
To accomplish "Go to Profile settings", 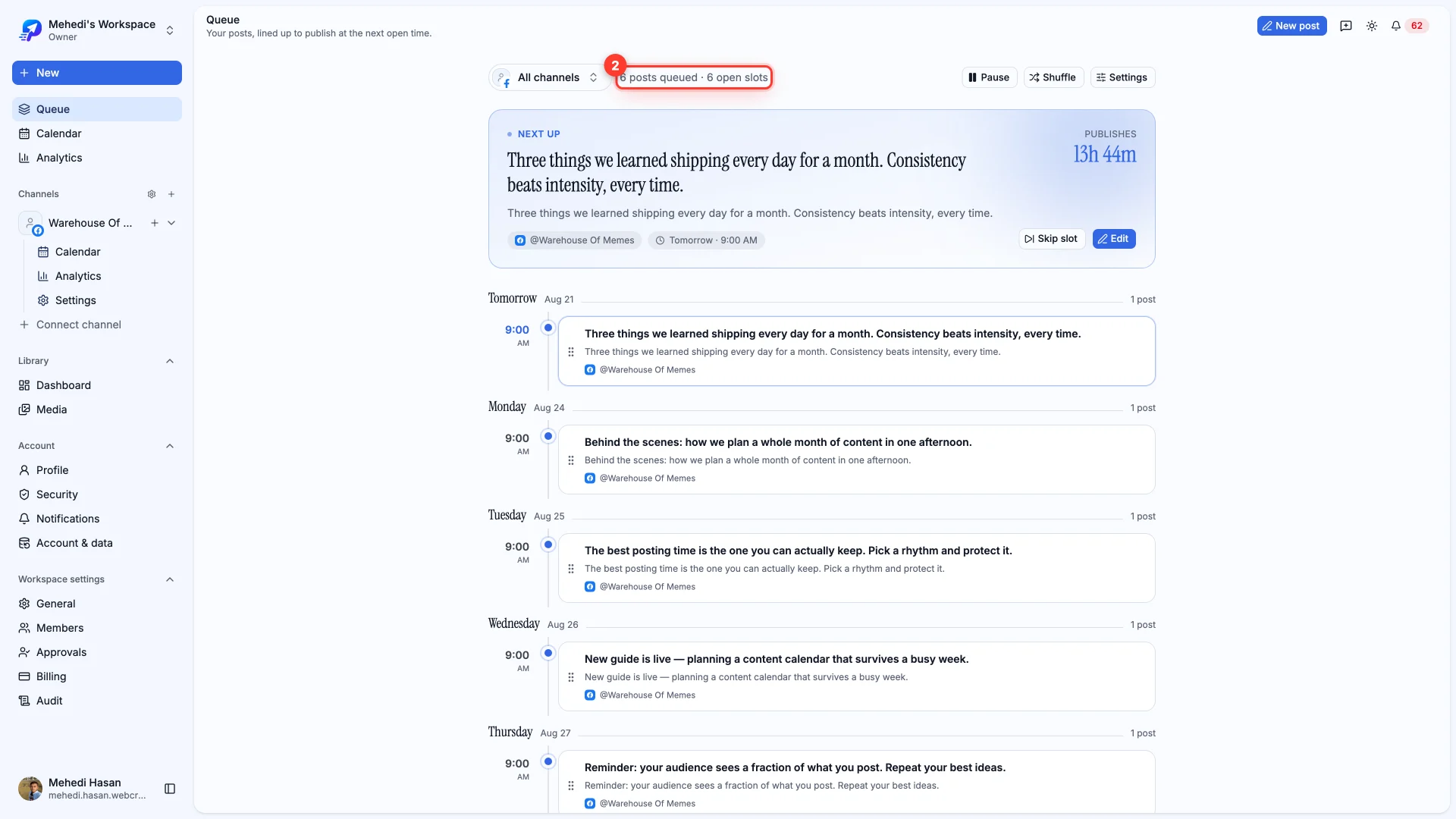I will [x=97, y=470].
